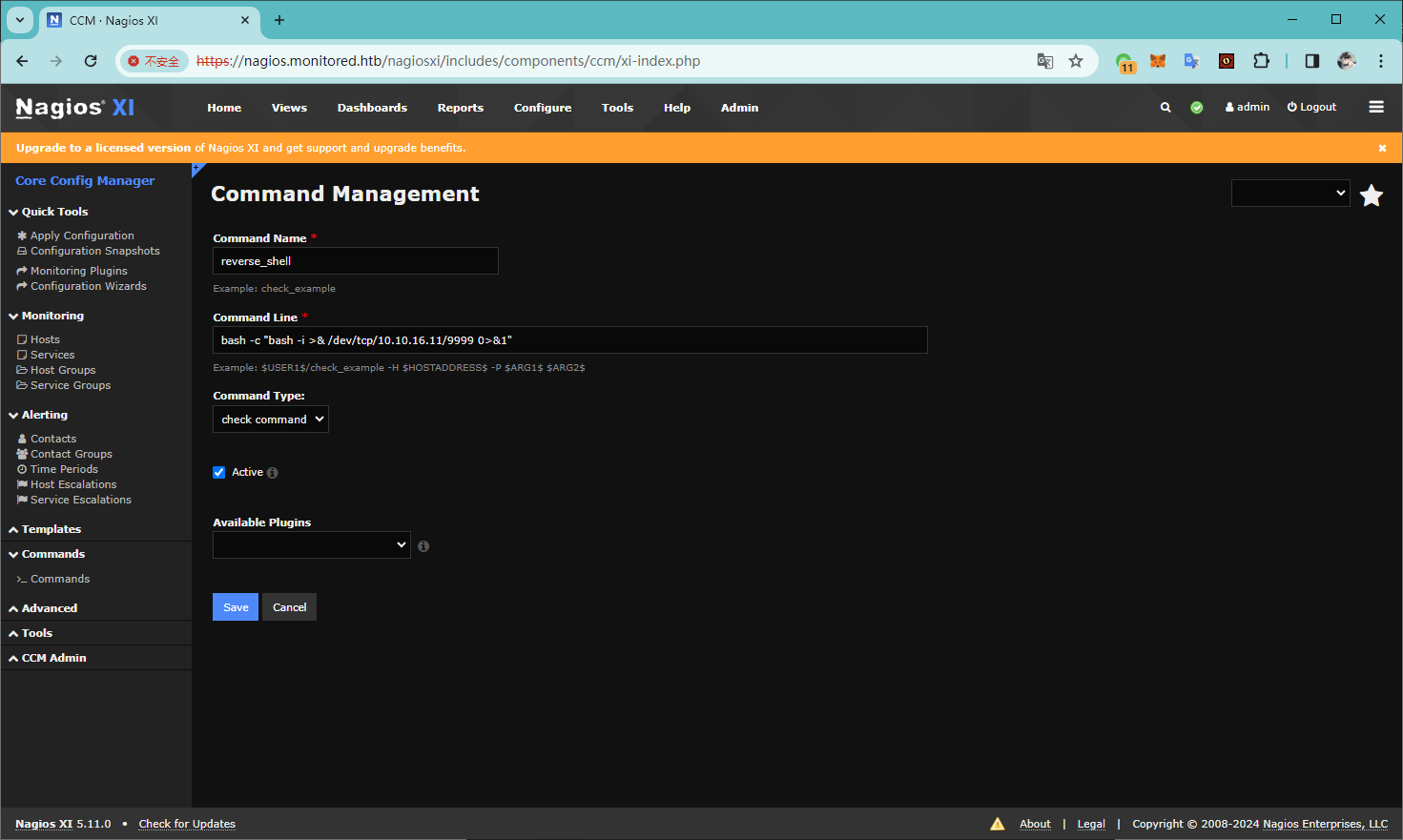Open Monitoring Plugins link
The height and width of the screenshot is (840, 1403).
pyautogui.click(x=79, y=271)
